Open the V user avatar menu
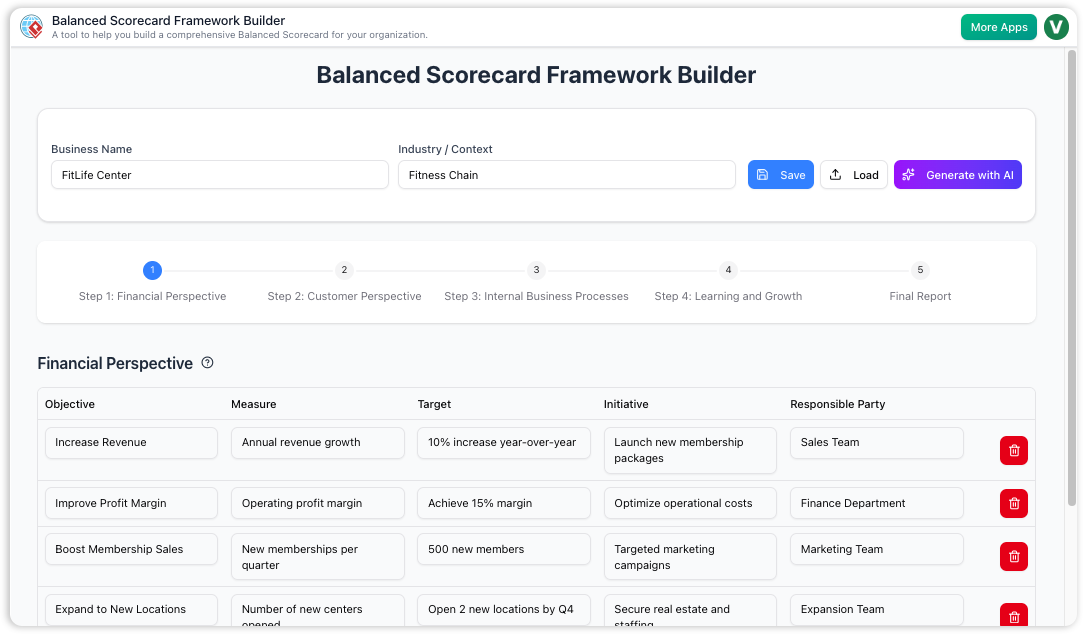Screen dimensions: 1083x634 (1056, 27)
